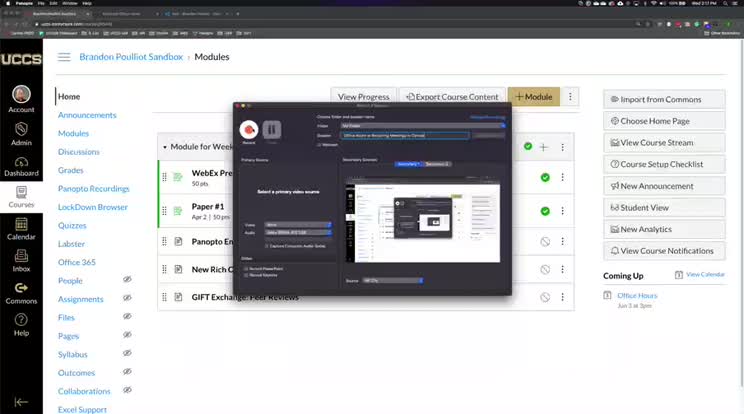
Task: Unpublish the WebEx assignment item
Action: tap(545, 177)
